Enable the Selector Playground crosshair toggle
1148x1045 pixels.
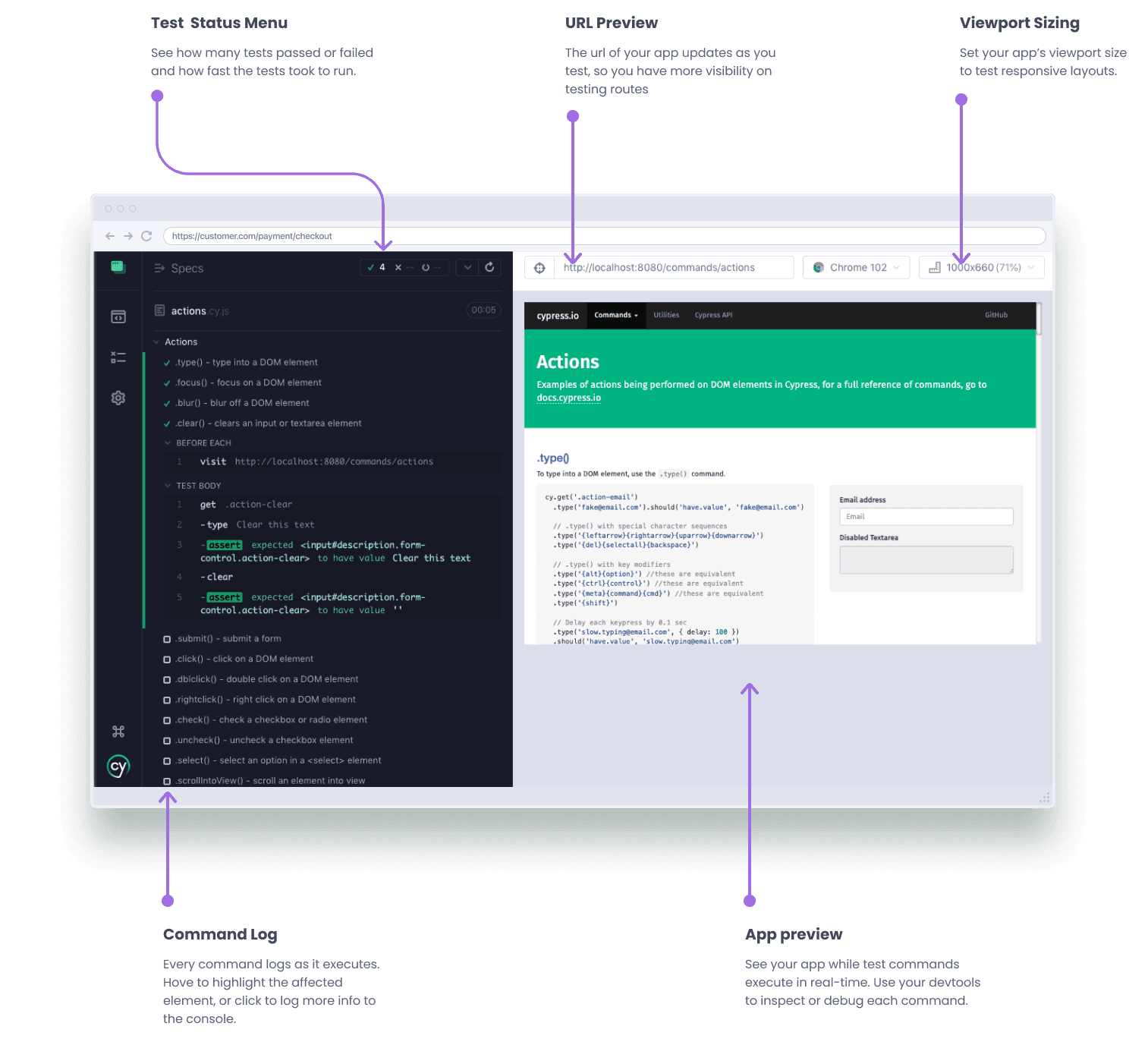tap(539, 267)
